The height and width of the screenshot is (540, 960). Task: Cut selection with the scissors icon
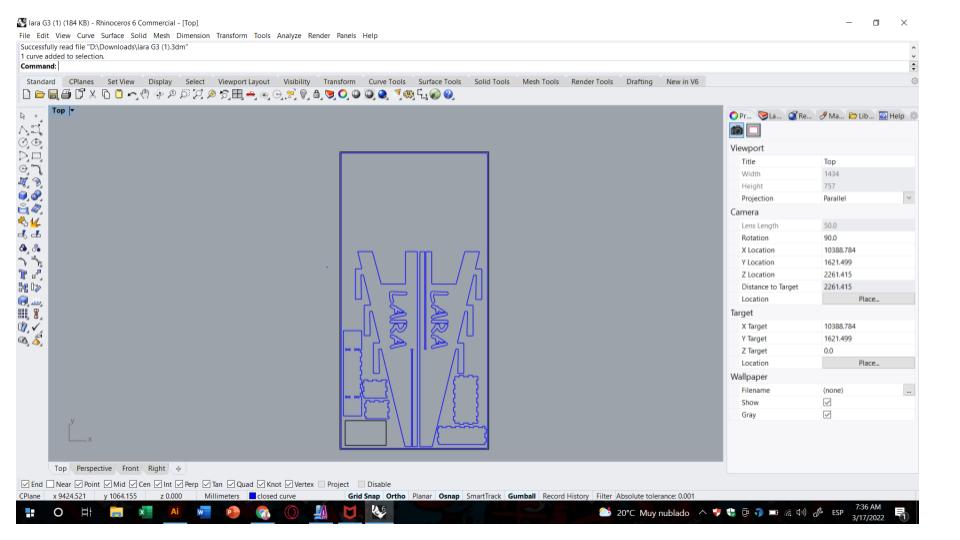click(92, 94)
